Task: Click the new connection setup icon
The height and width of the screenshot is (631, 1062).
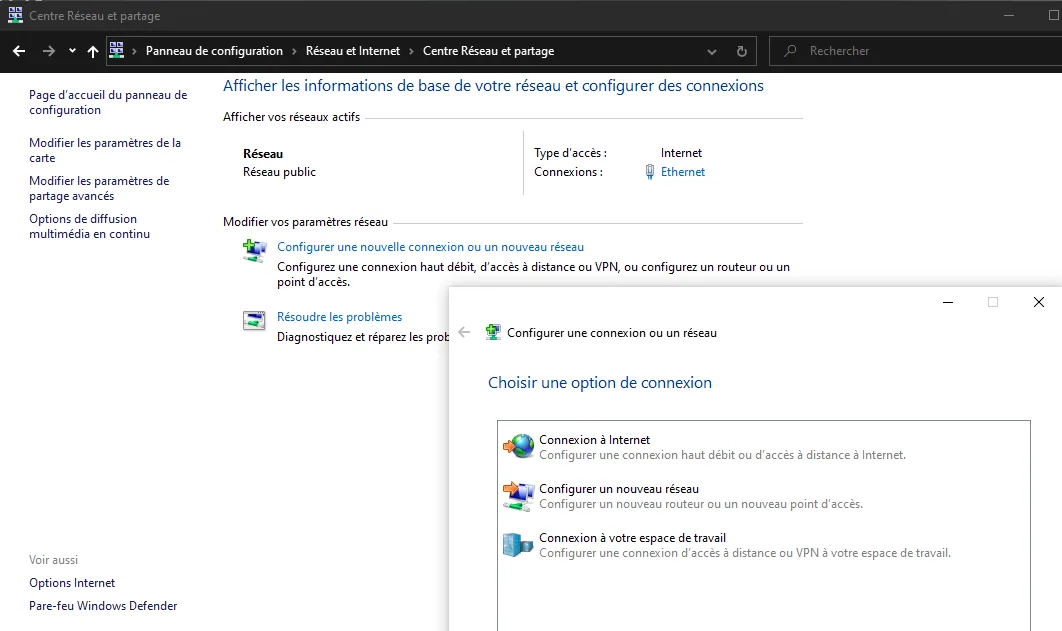Action: 255,251
